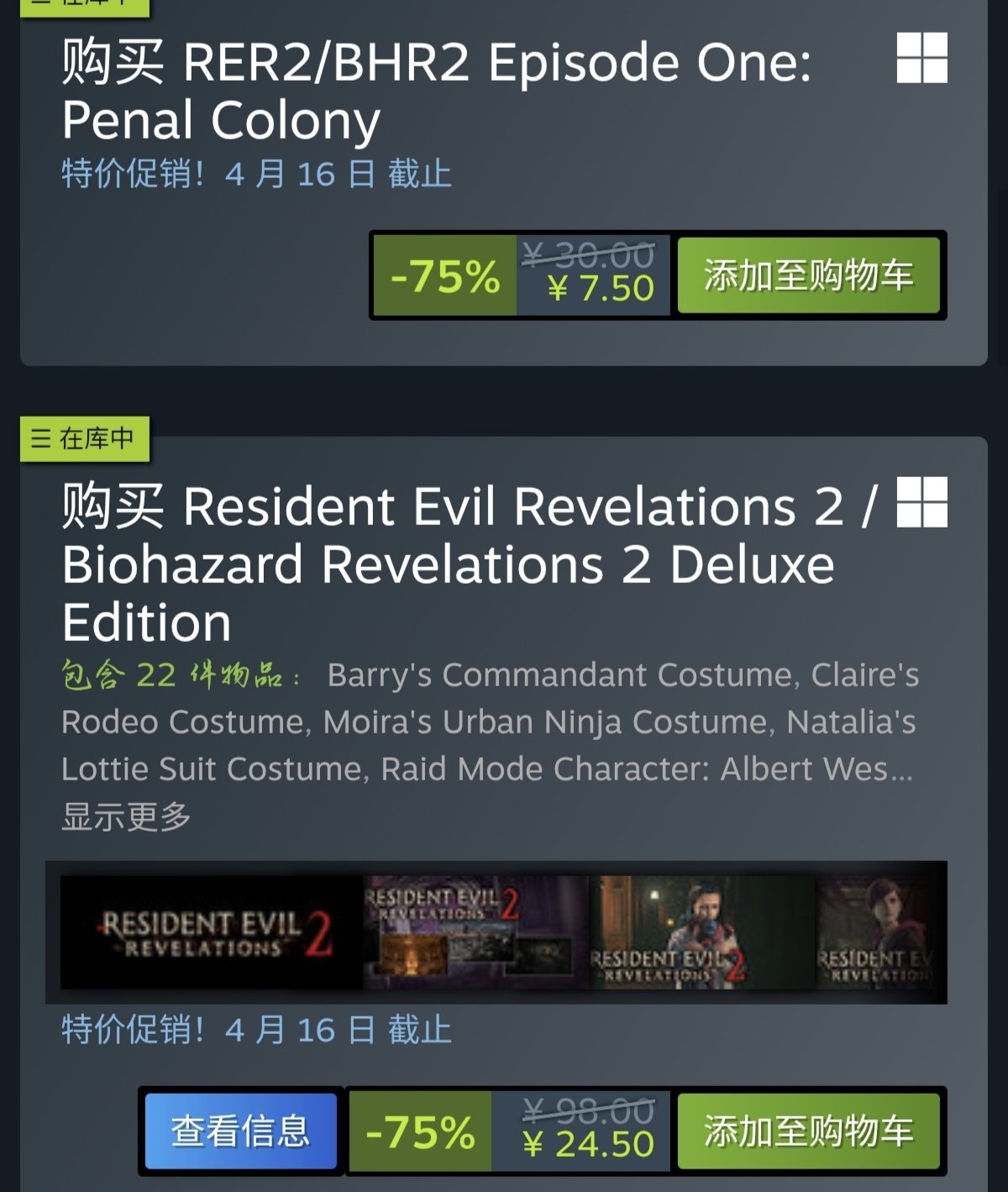
Task: Click the list icon in 在库中 badge above Deluxe Edition
Action: (x=41, y=438)
